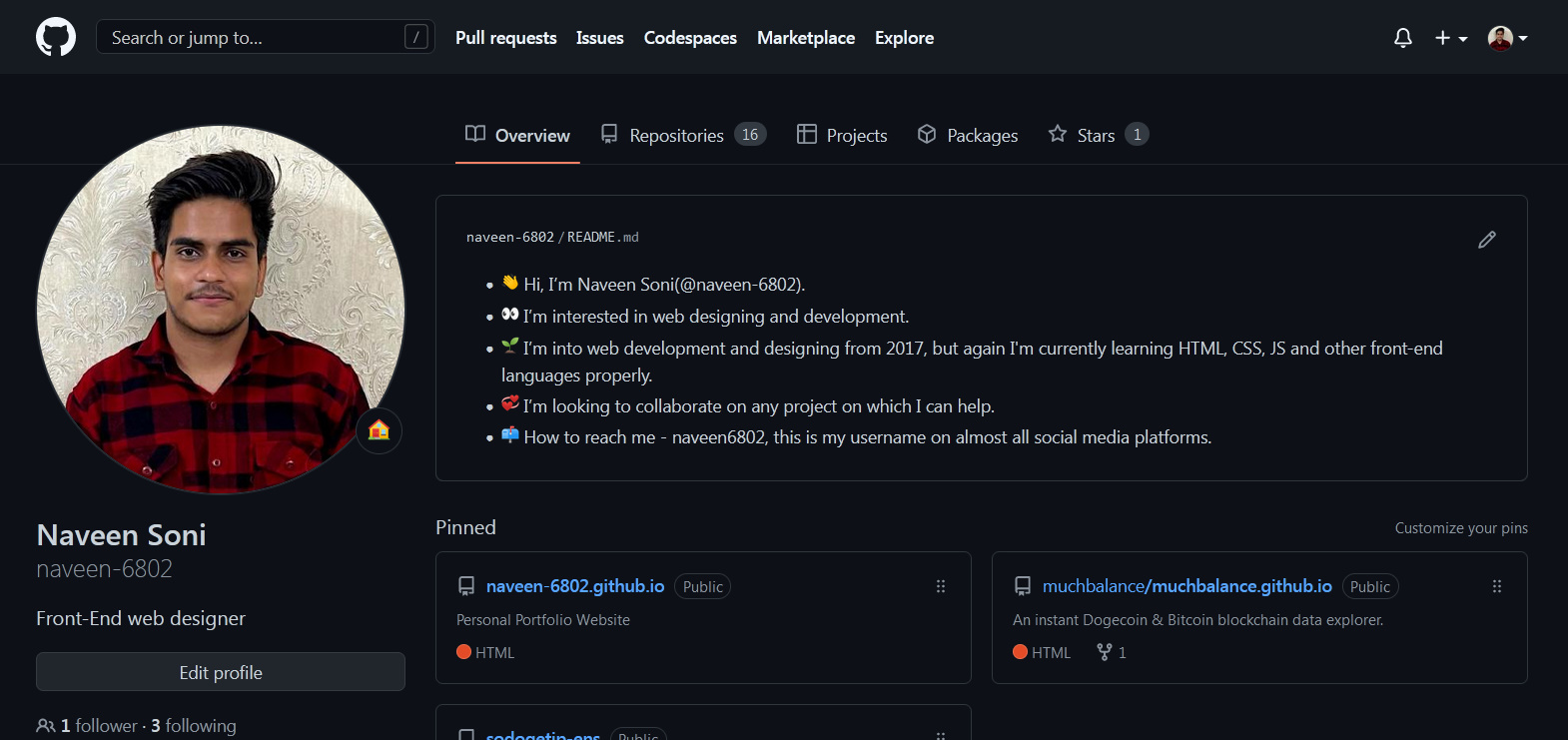The image size is (1568, 740).
Task: Open Explore page
Action: click(x=905, y=38)
